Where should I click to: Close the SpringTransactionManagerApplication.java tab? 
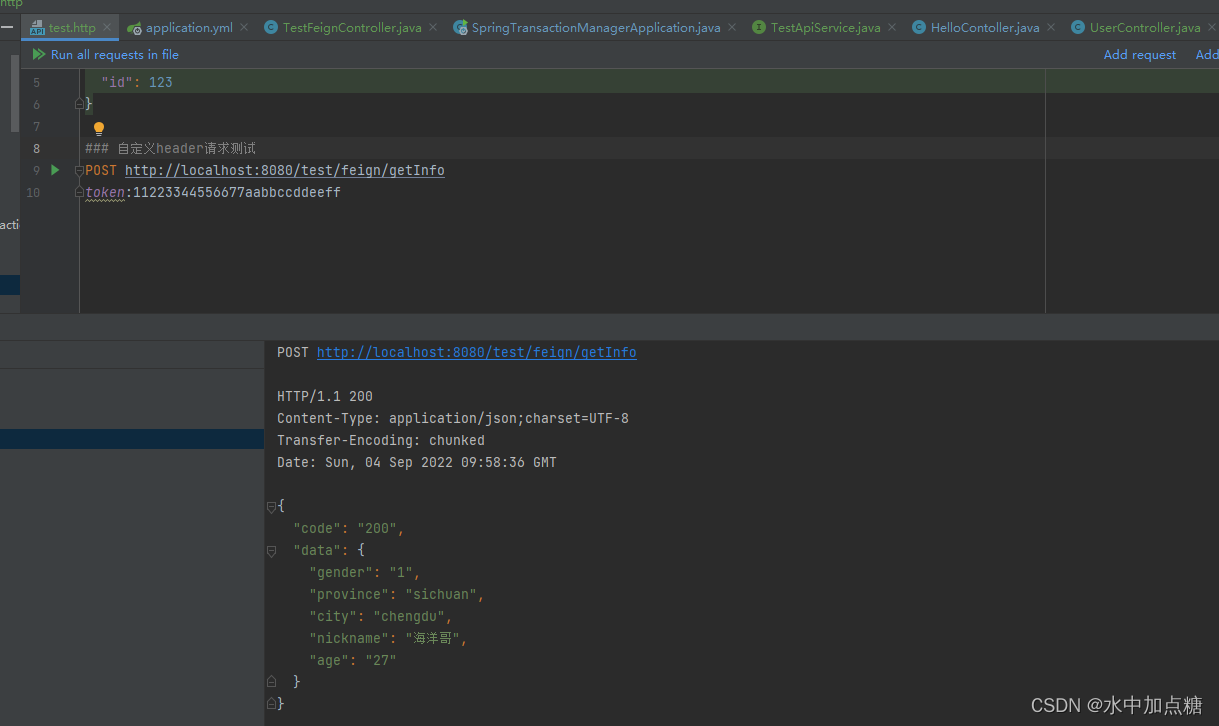pyautogui.click(x=732, y=27)
